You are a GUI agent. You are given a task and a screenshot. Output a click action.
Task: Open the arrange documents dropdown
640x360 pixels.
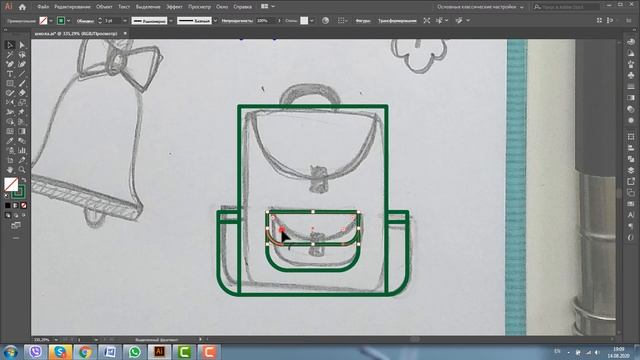click(268, 7)
